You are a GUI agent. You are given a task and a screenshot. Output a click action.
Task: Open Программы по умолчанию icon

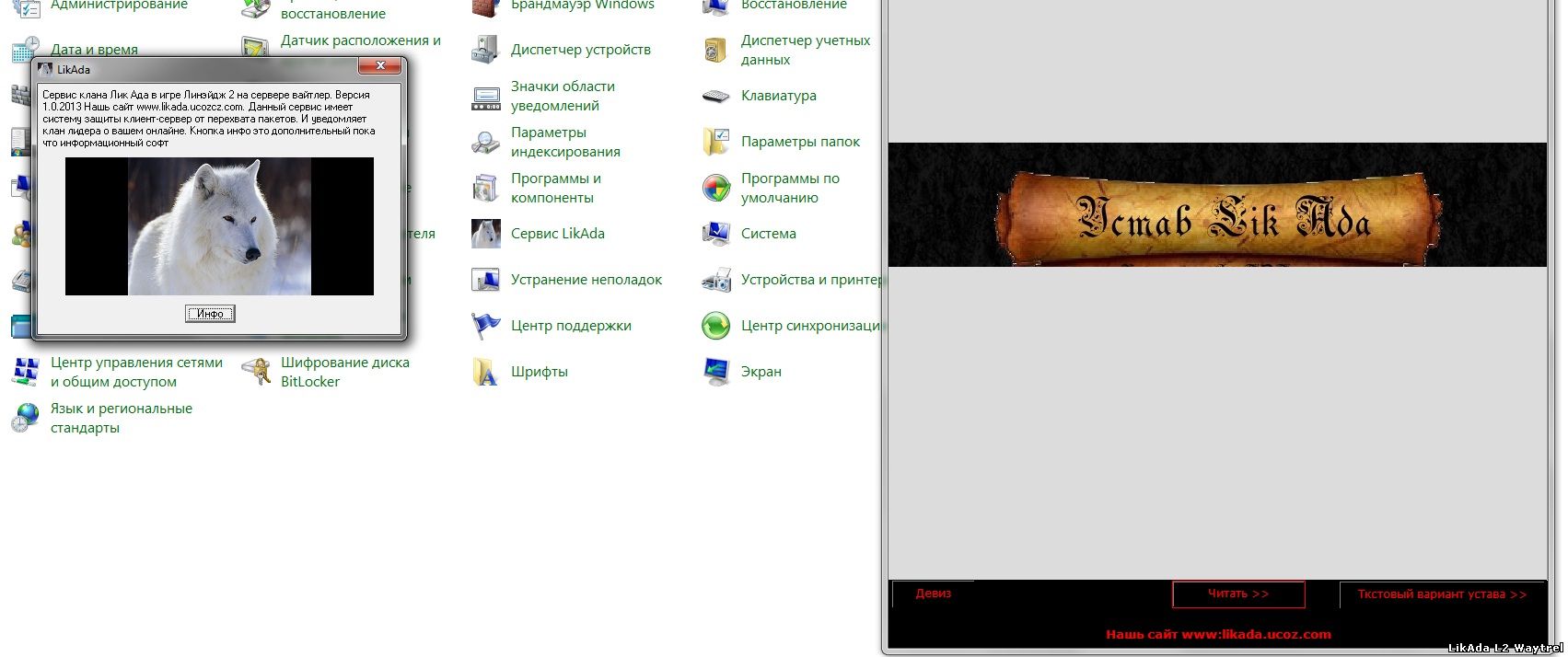point(715,188)
